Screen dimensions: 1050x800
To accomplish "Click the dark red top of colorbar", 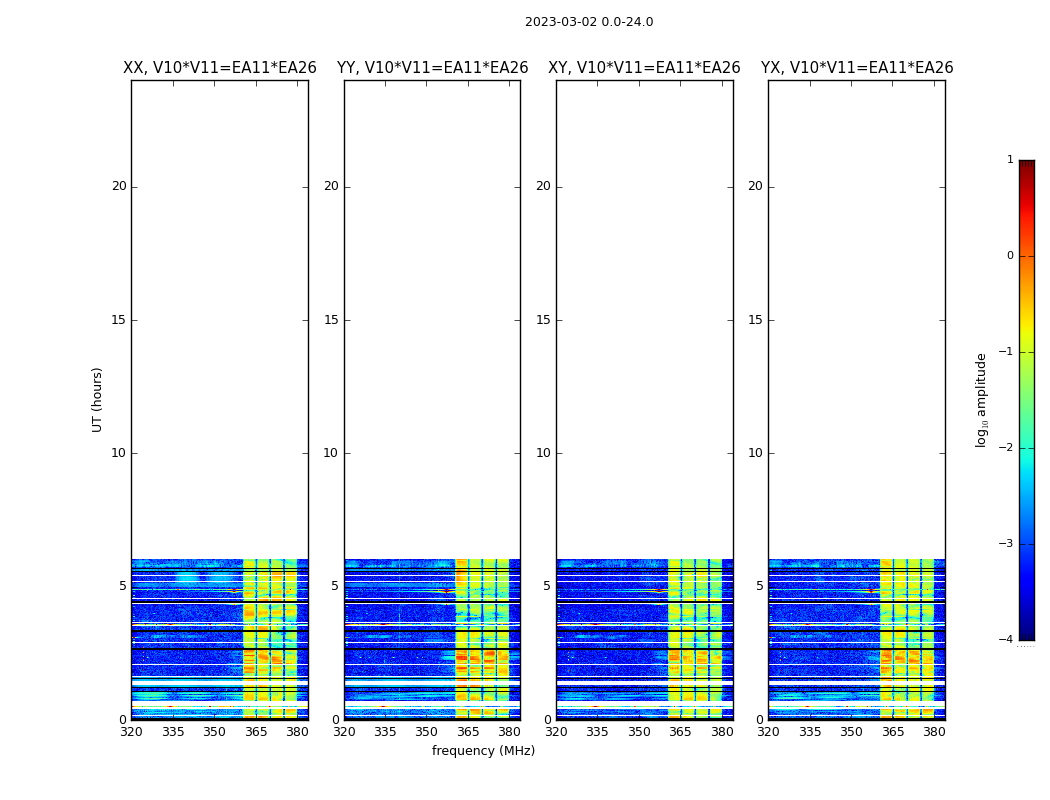I will [1026, 166].
